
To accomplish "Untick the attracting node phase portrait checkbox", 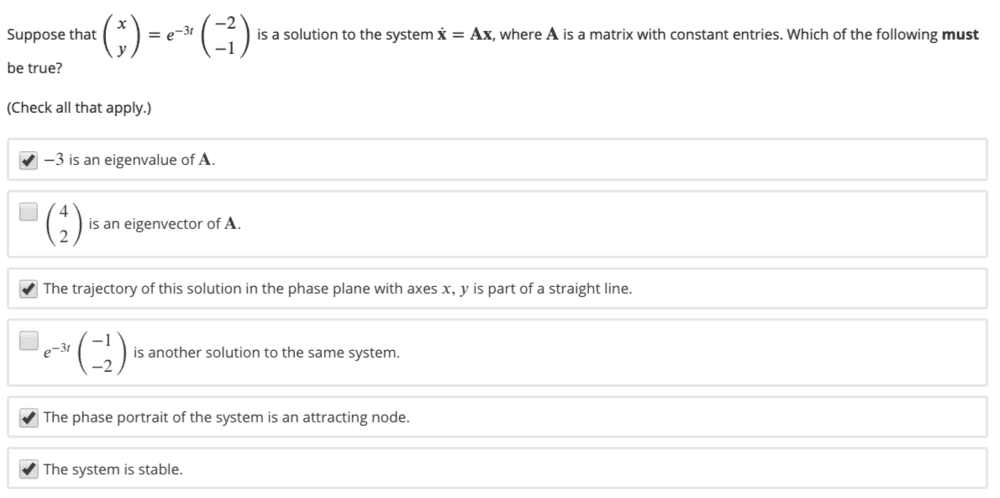I will [x=29, y=417].
